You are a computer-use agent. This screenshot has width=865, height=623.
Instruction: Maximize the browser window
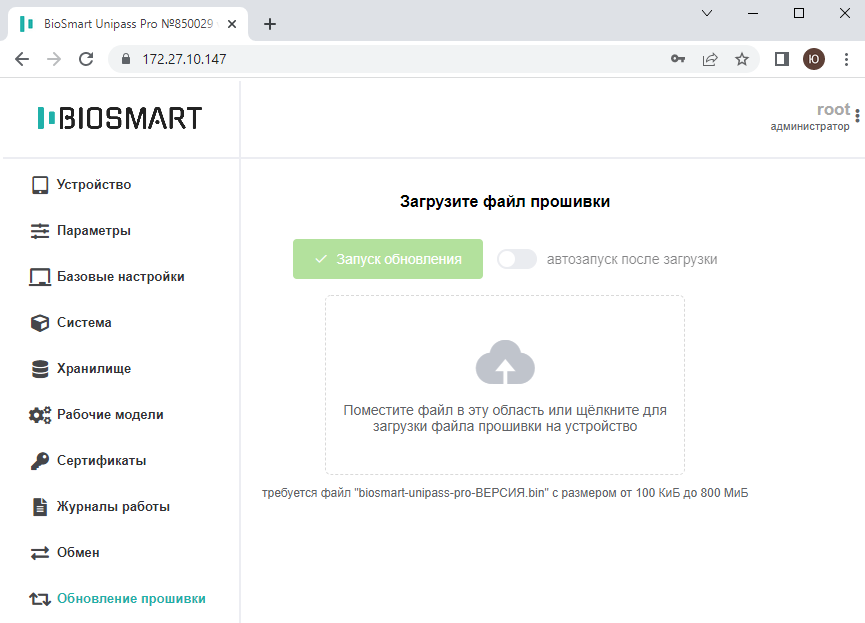(799, 13)
